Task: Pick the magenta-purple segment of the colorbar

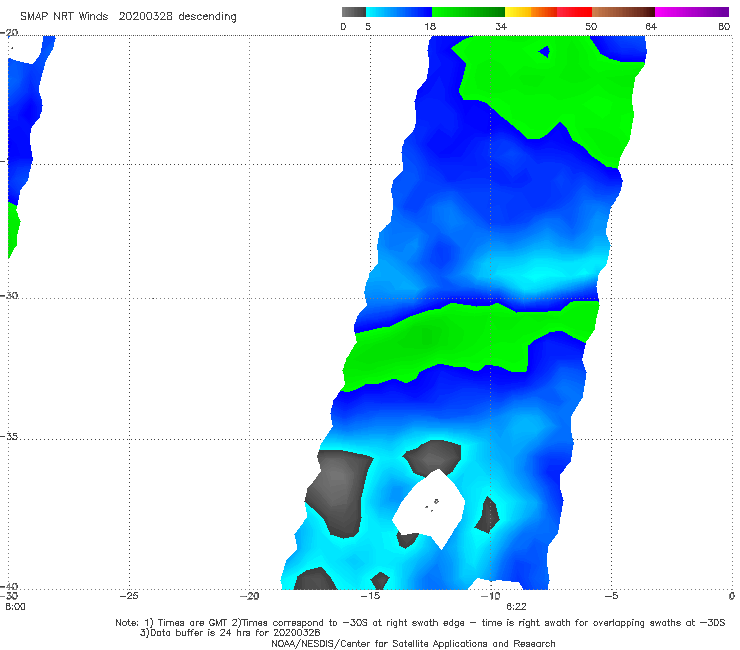Action: 692,12
